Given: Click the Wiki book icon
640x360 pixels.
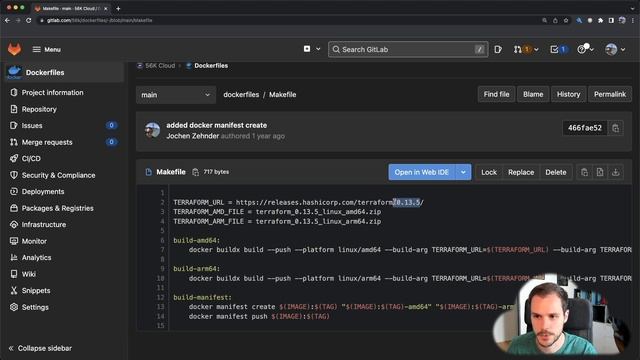Looking at the screenshot, I should pyautogui.click(x=14, y=274).
